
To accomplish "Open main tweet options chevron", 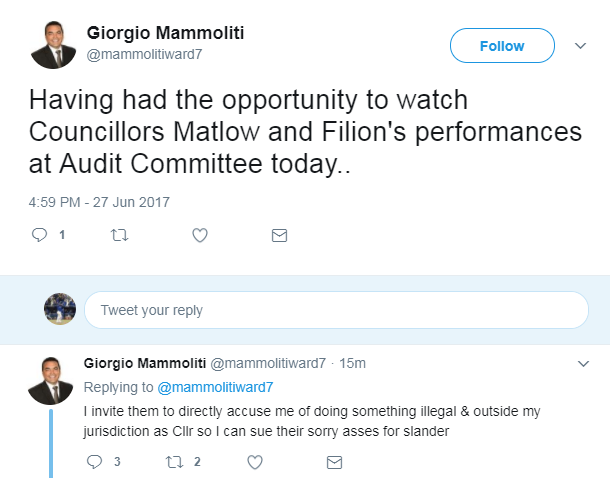I will [579, 46].
